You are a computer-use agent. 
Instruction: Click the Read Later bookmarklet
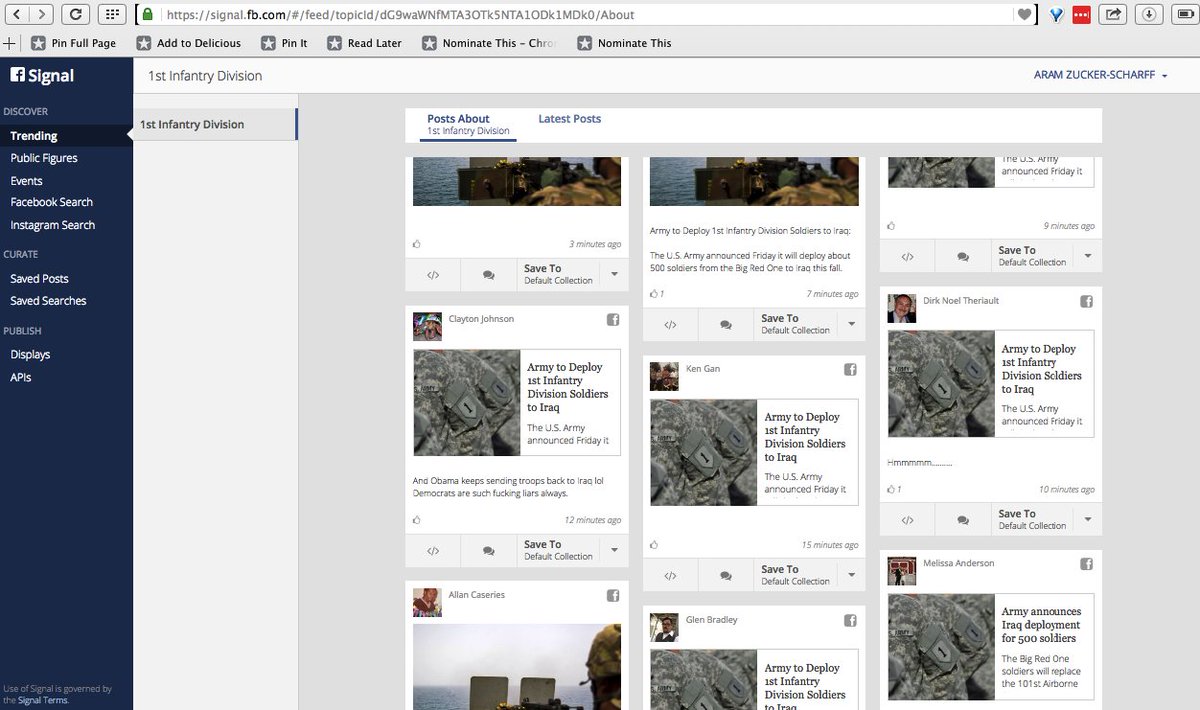coord(365,43)
